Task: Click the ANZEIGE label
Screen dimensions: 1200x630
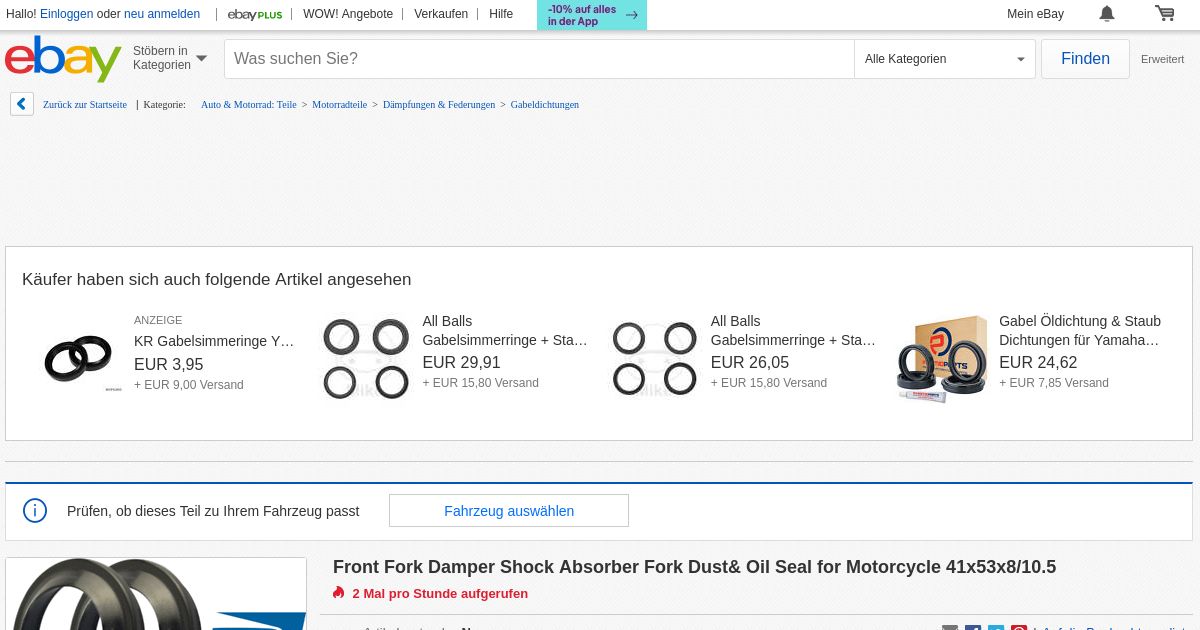Action: [x=158, y=320]
